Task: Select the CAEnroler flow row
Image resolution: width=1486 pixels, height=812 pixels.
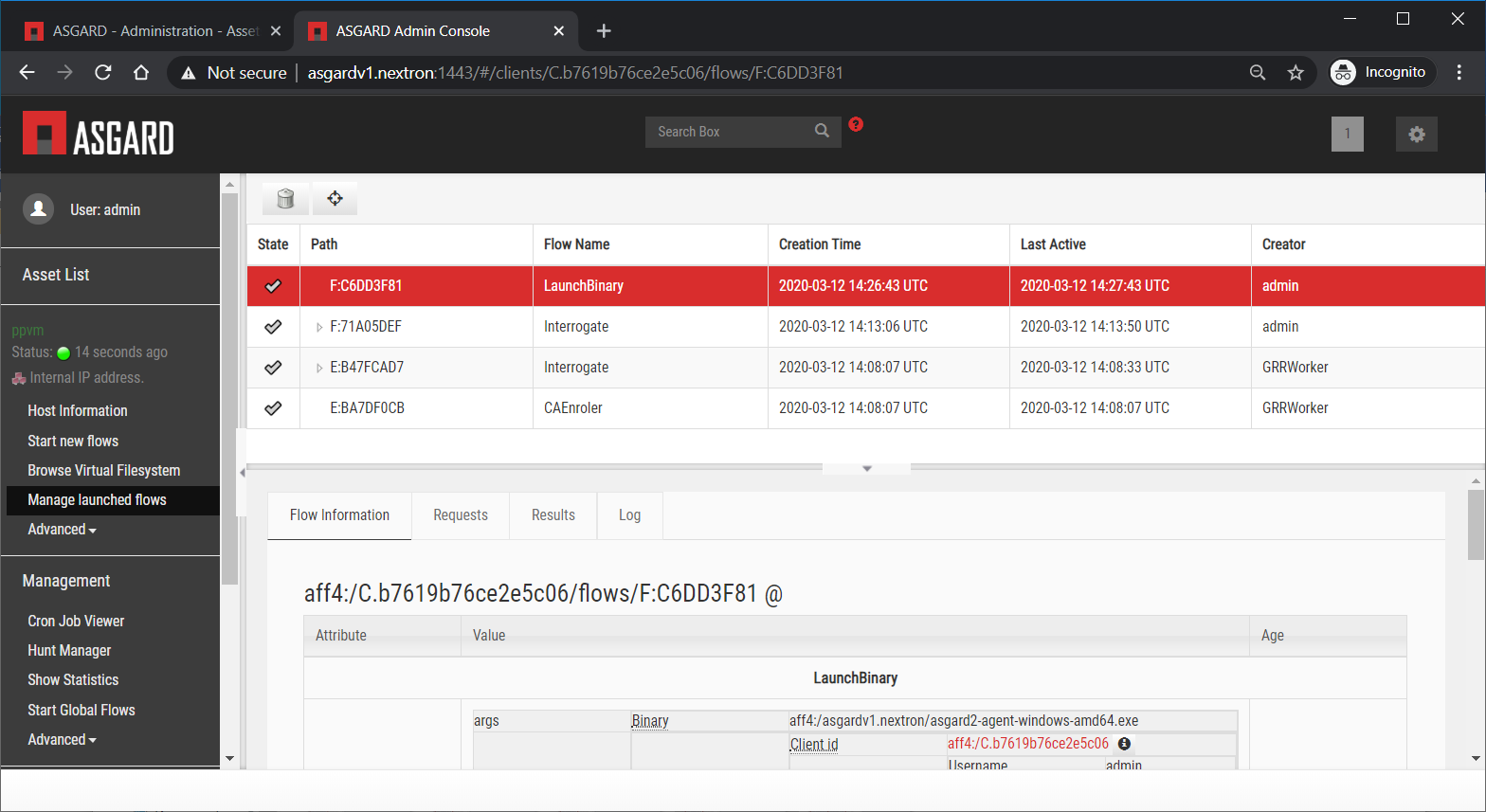Action: click(x=866, y=408)
